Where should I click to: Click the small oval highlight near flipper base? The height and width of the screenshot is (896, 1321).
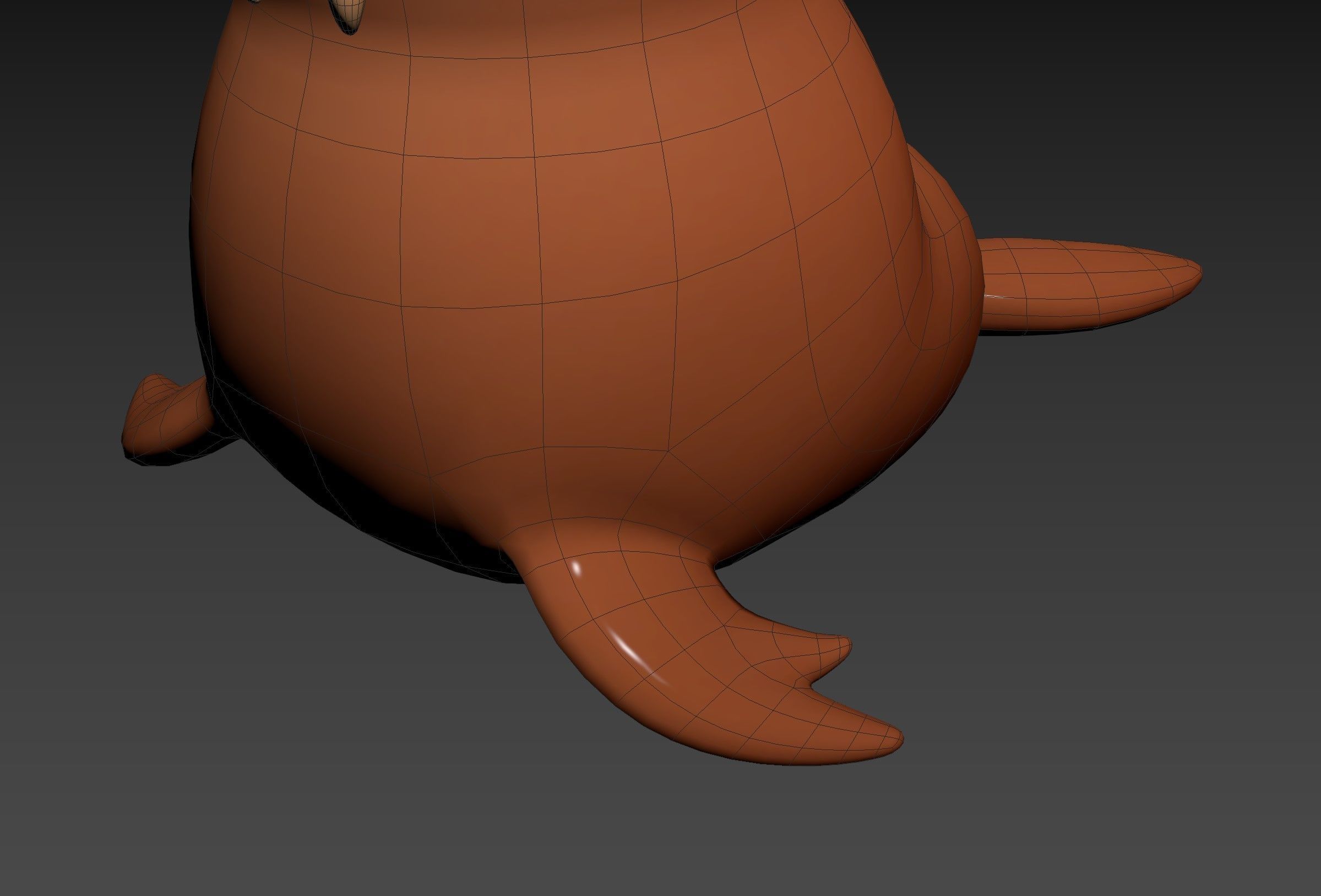coord(576,567)
